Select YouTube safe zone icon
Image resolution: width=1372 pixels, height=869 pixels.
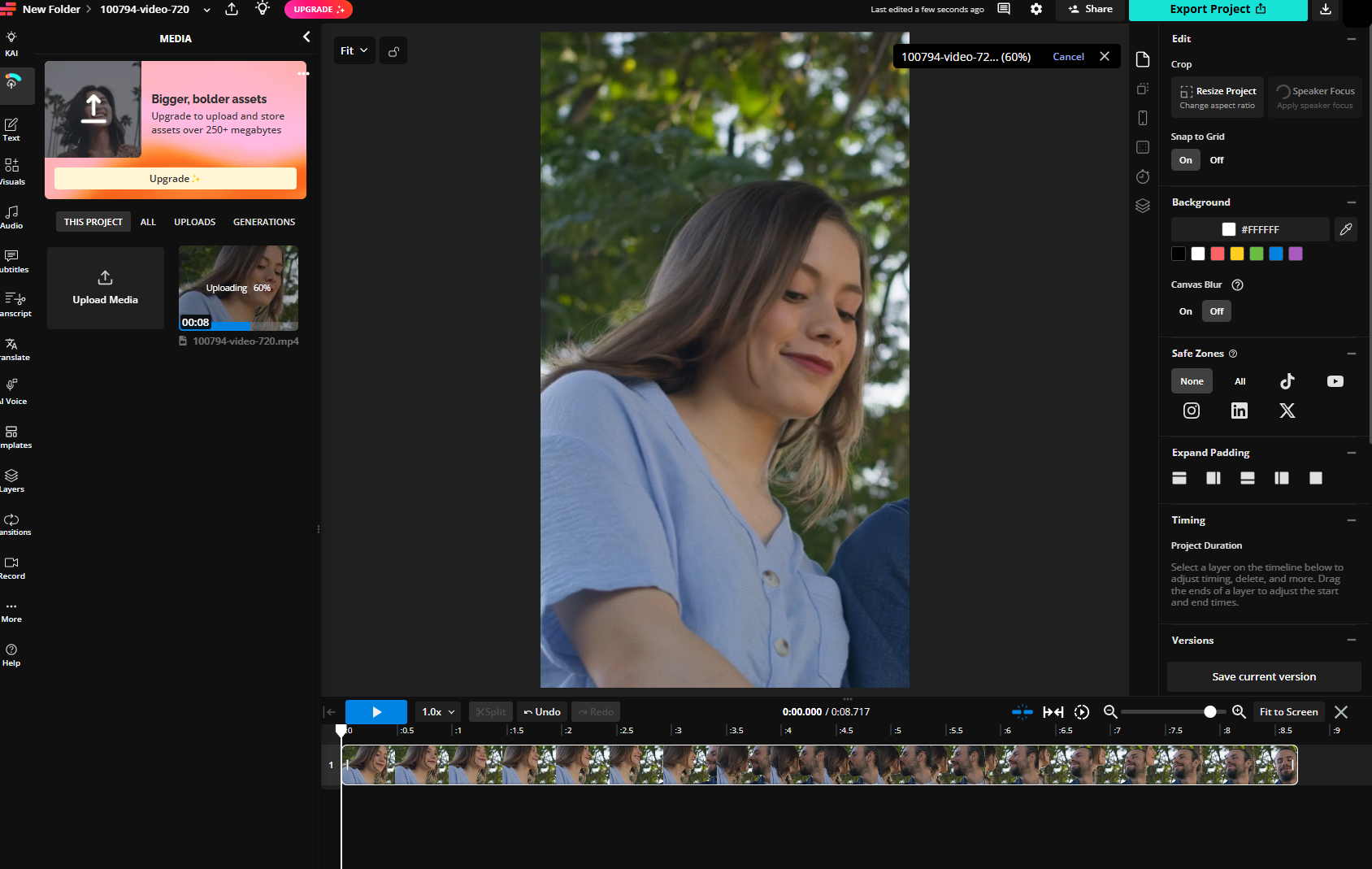1335,381
